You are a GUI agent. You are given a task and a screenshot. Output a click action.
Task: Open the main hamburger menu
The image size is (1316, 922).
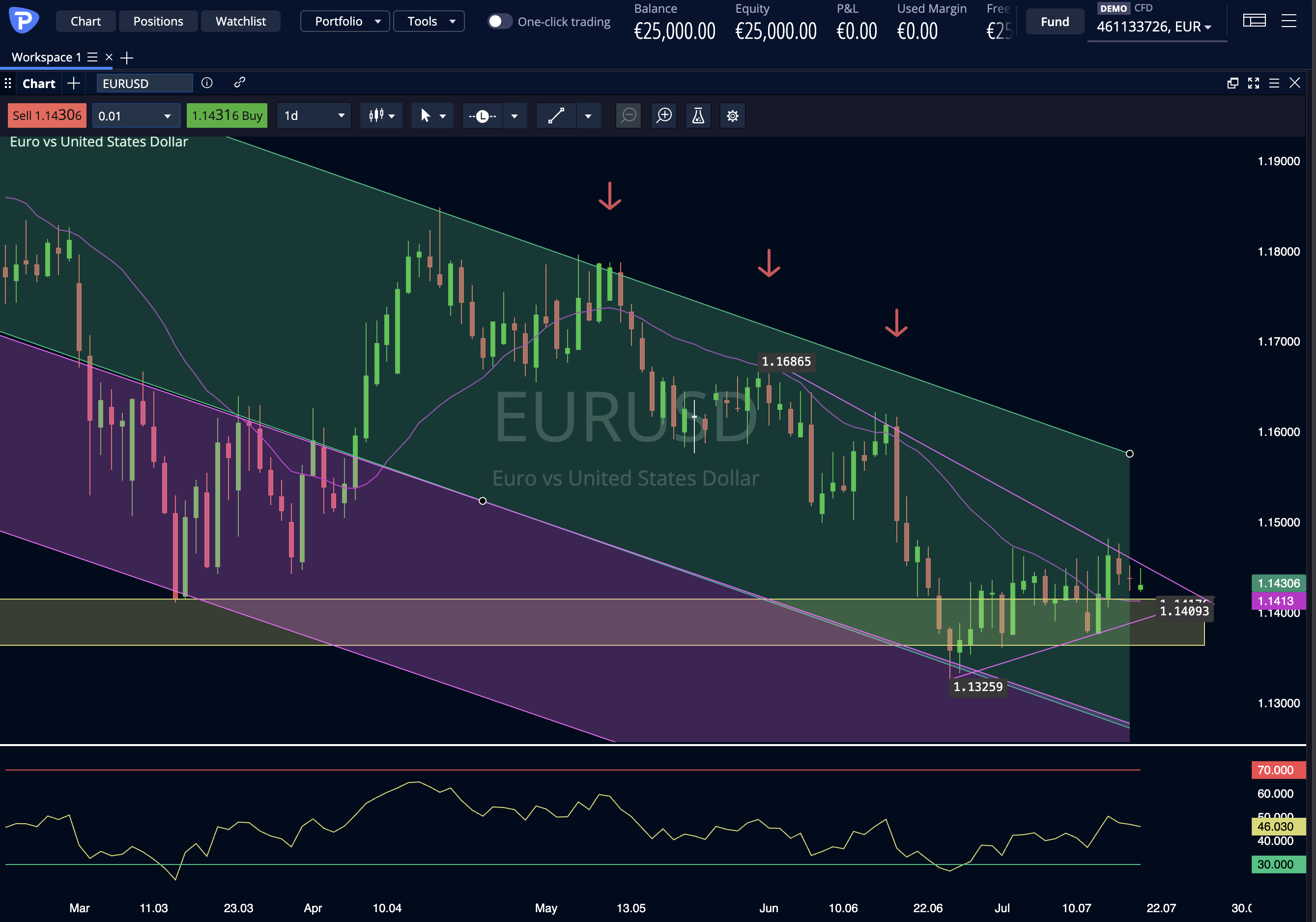[x=1289, y=21]
